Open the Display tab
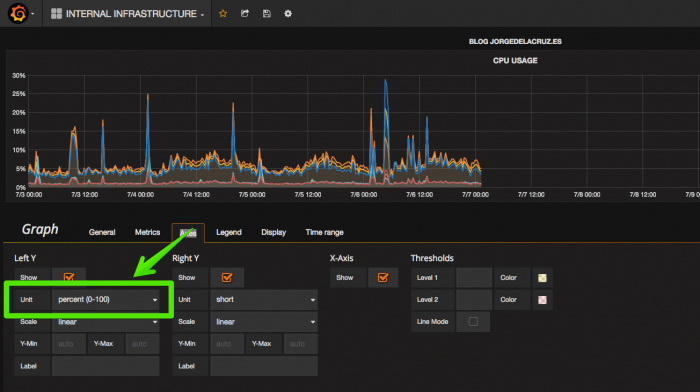The image size is (700, 392). (273, 232)
